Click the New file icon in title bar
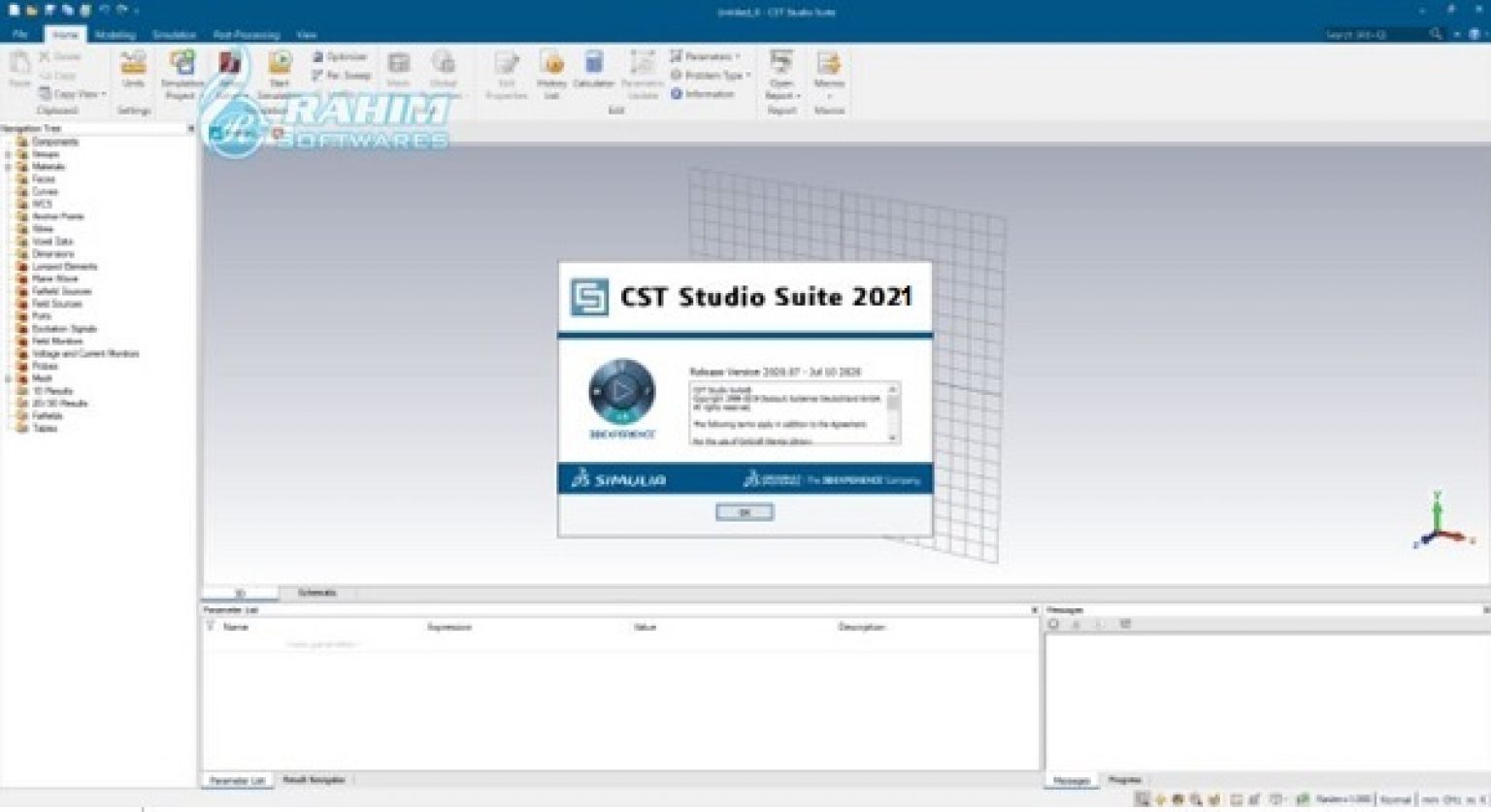 (14, 10)
